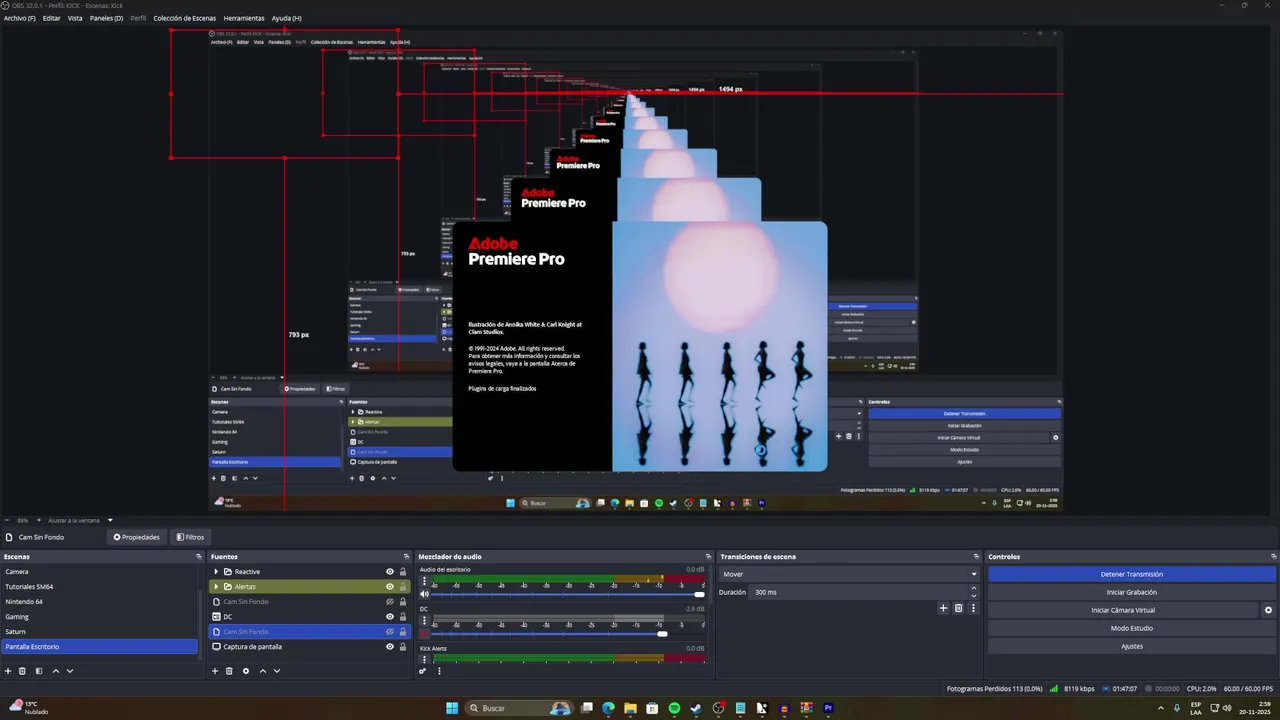The height and width of the screenshot is (720, 1280).
Task: Expand the Reactive group
Action: point(216,572)
